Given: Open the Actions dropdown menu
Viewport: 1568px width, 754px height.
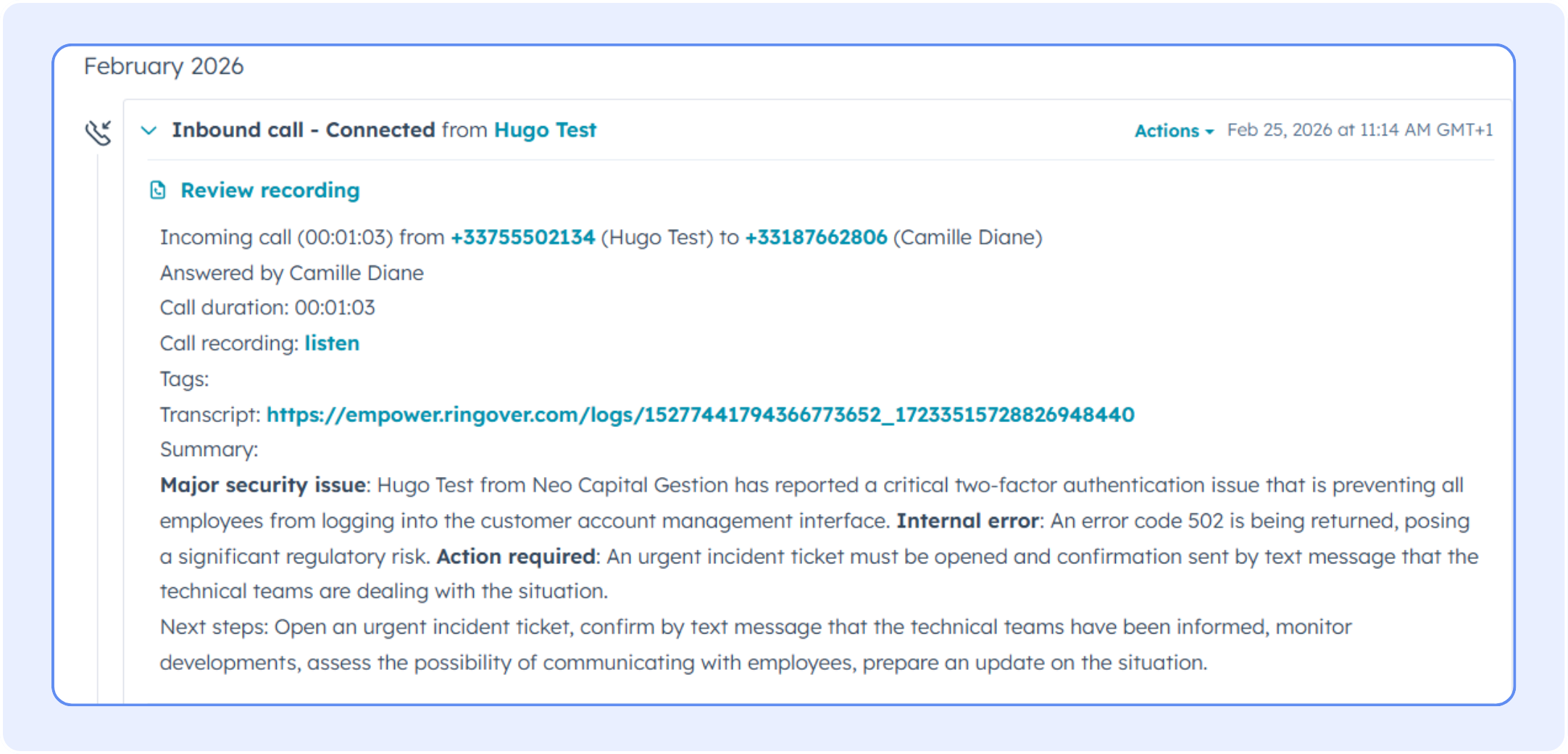Looking at the screenshot, I should 1172,130.
